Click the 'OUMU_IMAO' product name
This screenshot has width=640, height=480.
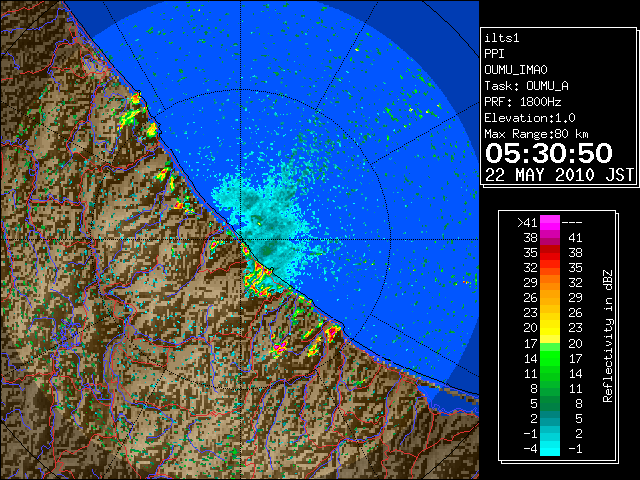coord(516,70)
